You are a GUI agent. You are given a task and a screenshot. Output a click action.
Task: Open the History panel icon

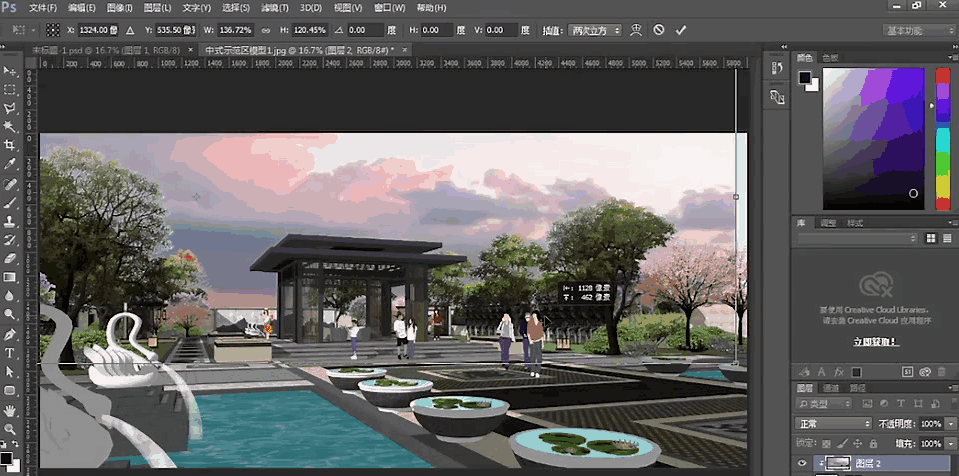tap(777, 69)
